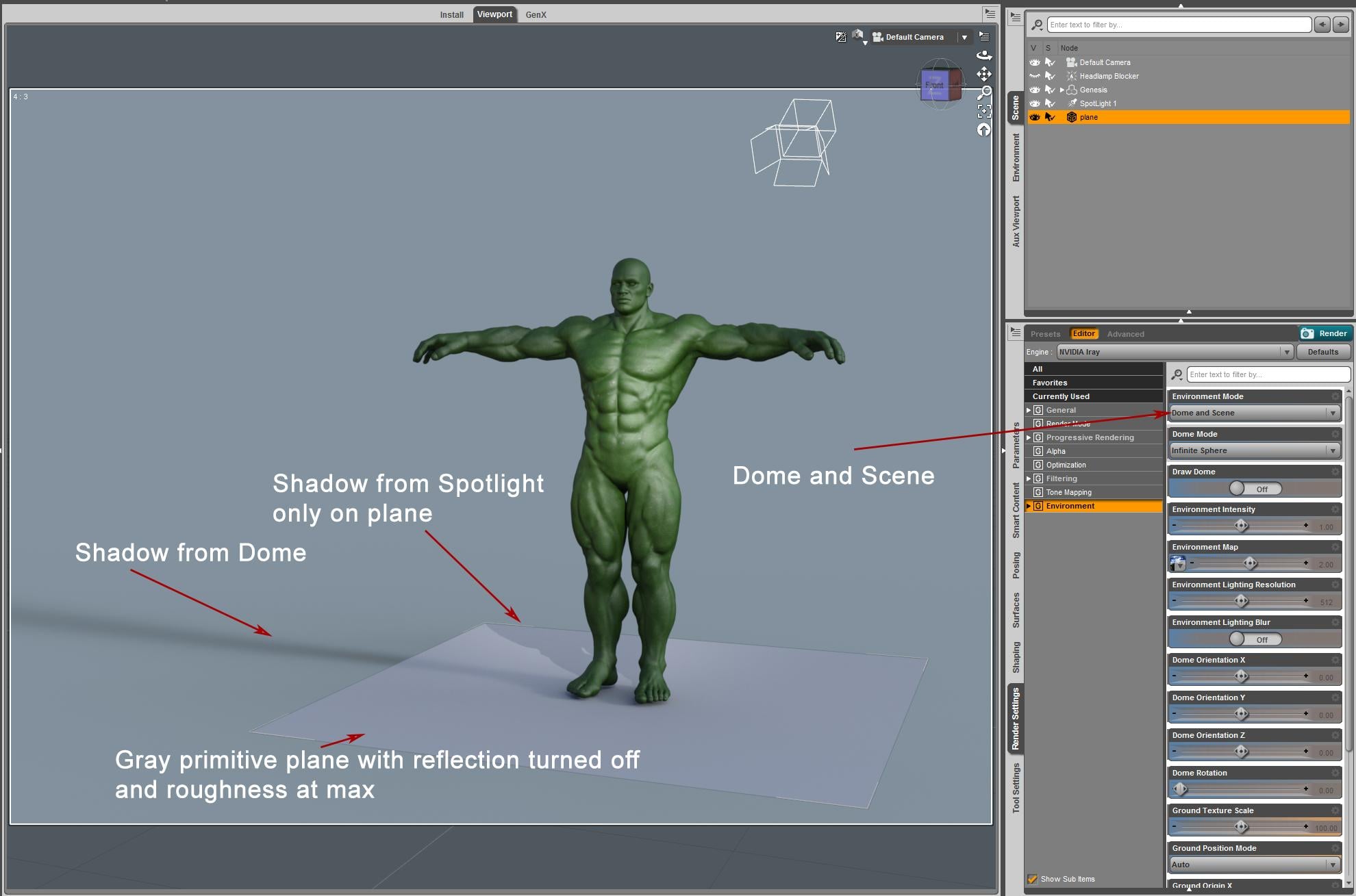This screenshot has height=896, width=1356.
Task: Click the render settings filter text field
Action: pos(1268,374)
